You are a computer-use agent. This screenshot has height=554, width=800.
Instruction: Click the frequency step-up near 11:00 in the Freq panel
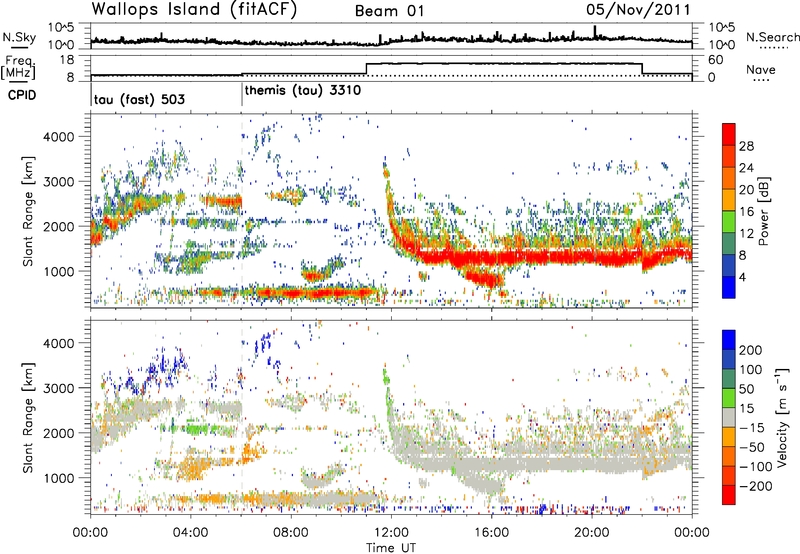tap(366, 69)
